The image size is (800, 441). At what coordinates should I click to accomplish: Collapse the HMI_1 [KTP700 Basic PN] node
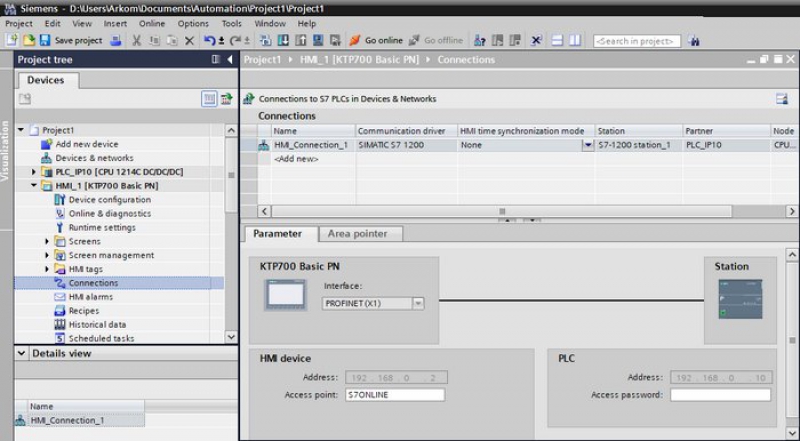click(x=34, y=186)
